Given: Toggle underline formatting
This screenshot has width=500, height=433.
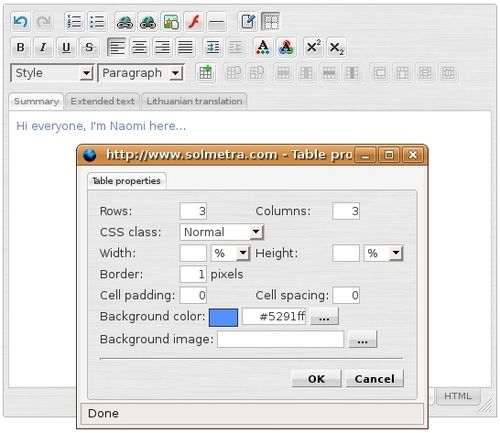Looking at the screenshot, I should click(x=66, y=47).
